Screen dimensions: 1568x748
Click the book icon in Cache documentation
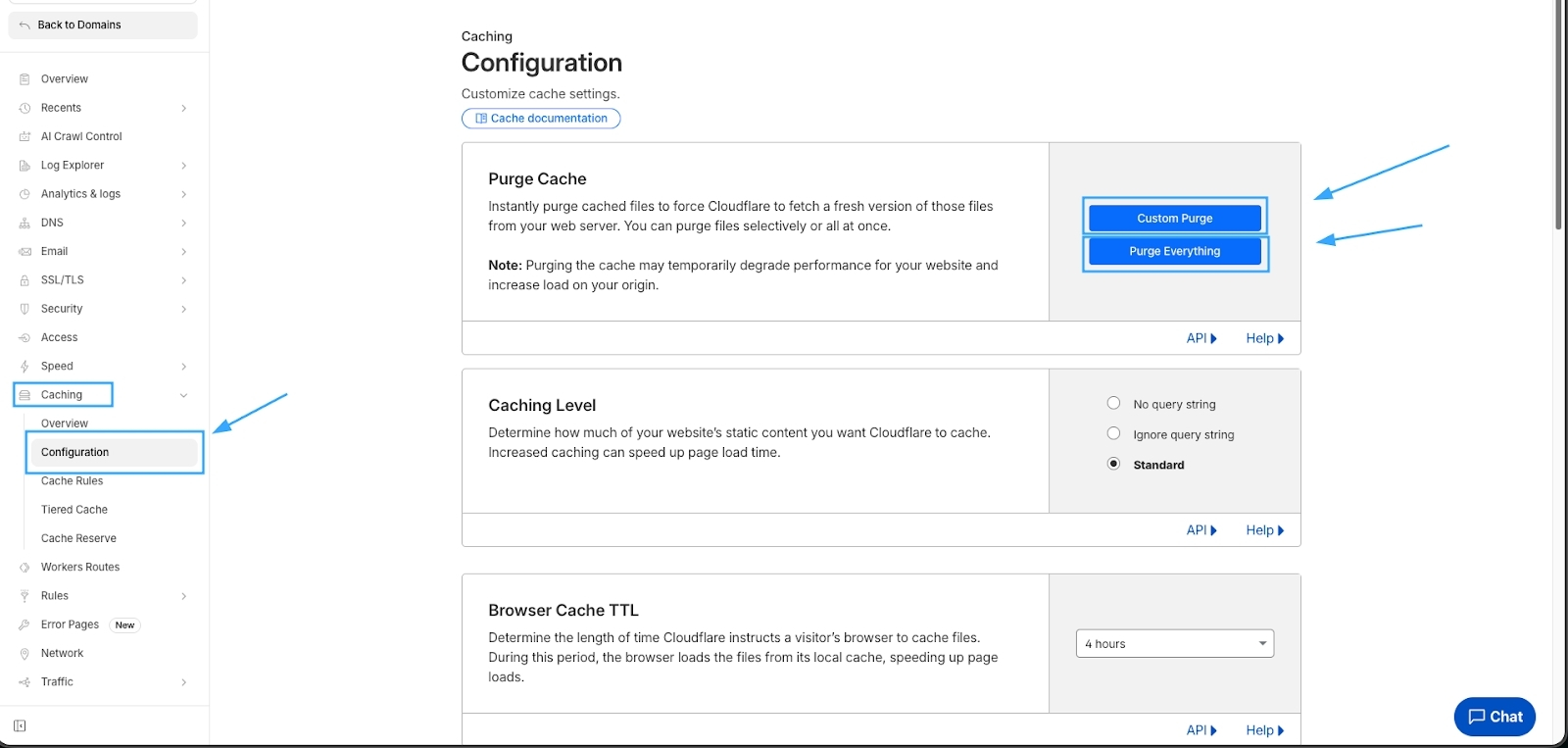(481, 119)
